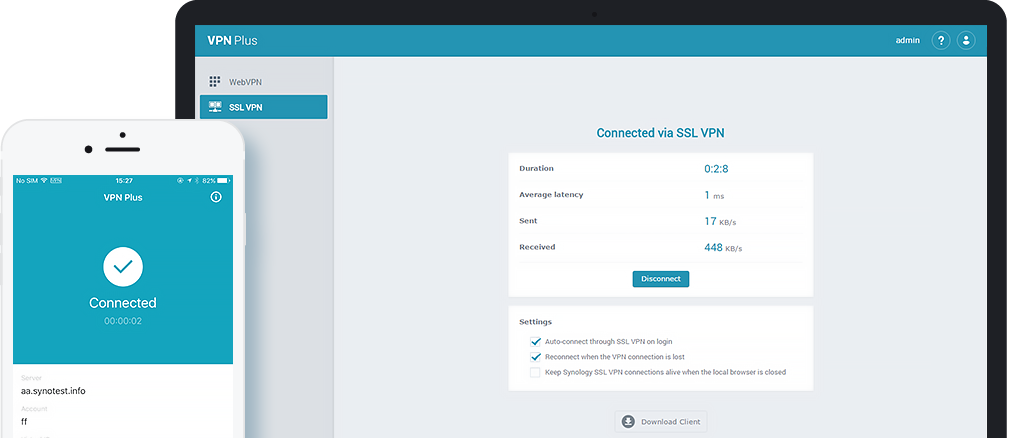The width and height of the screenshot is (1010, 438).
Task: Click the Download Client button
Action: (x=661, y=422)
